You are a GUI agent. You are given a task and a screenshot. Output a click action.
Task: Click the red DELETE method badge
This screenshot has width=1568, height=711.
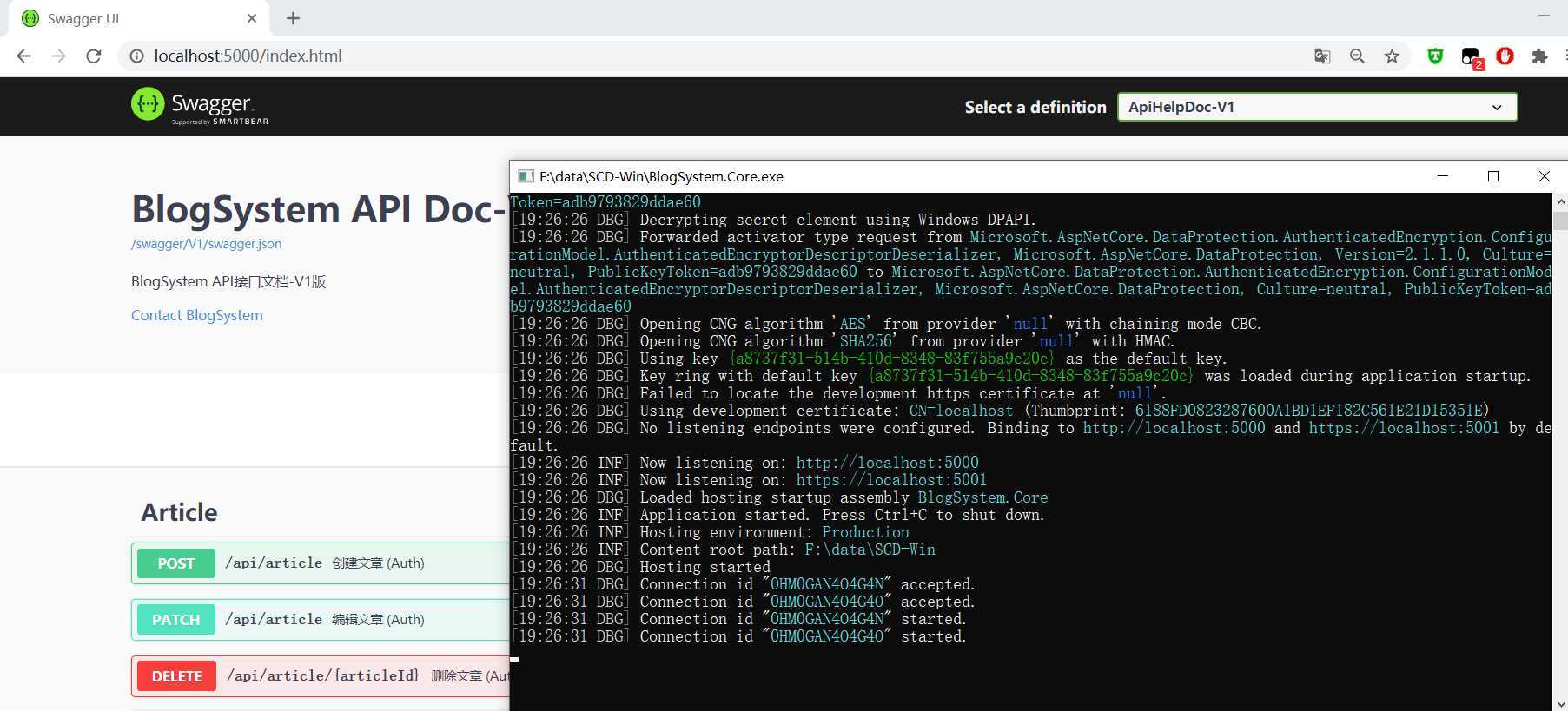pyautogui.click(x=176, y=676)
